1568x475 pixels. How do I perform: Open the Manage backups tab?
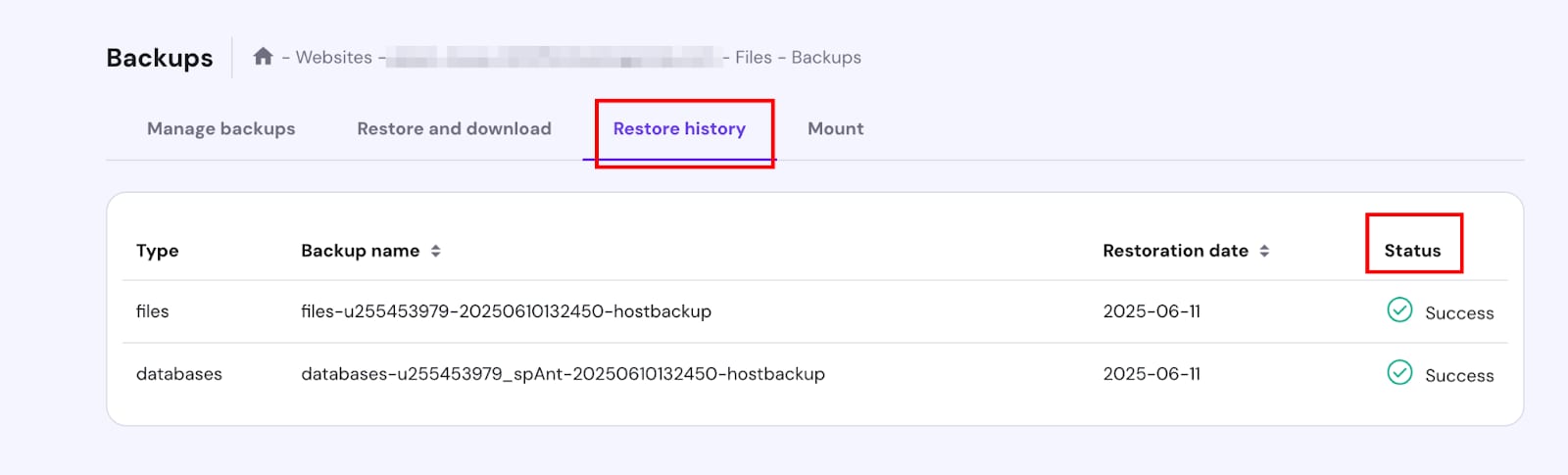coord(220,128)
